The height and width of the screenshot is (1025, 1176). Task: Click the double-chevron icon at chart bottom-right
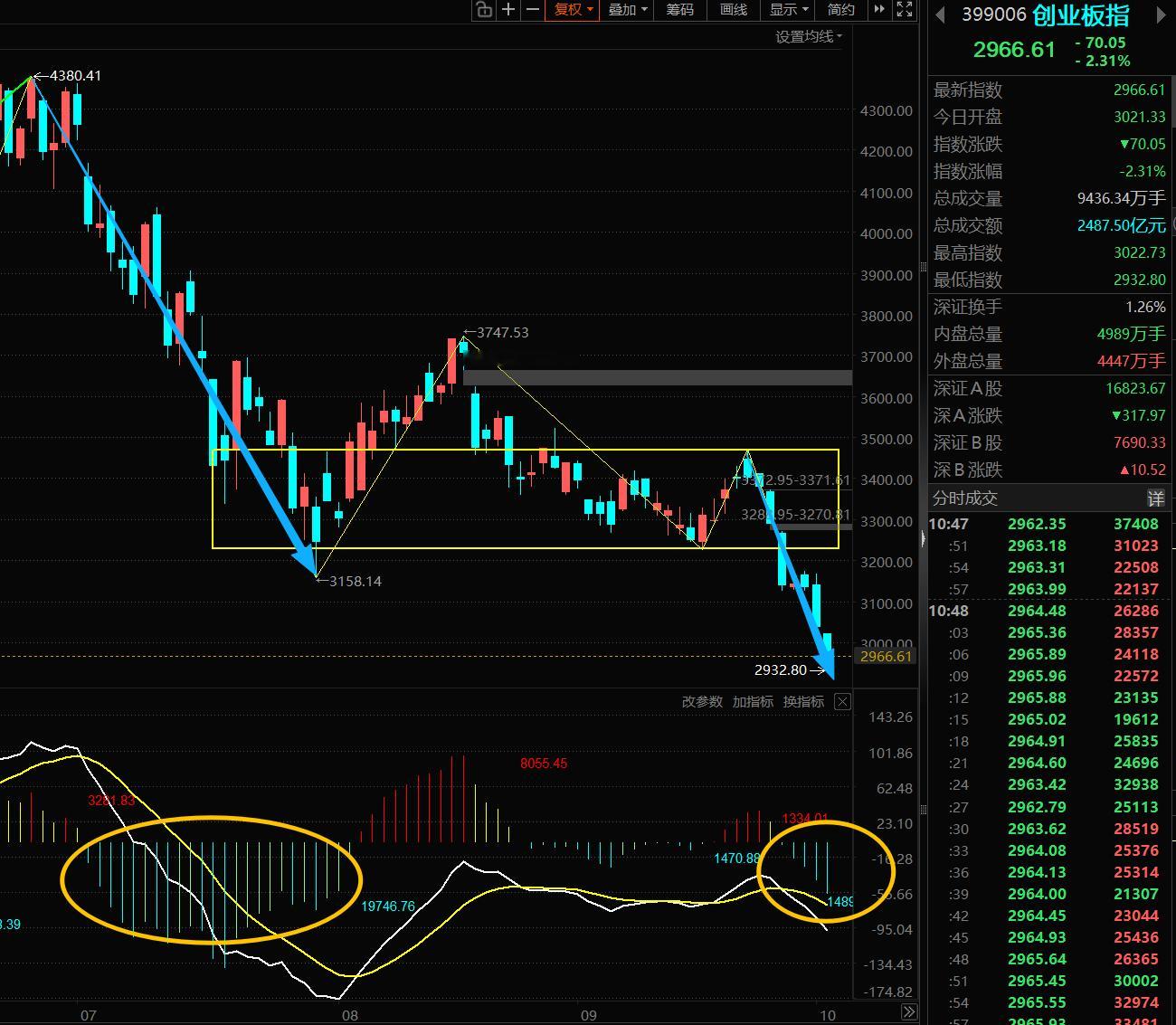click(x=909, y=1011)
